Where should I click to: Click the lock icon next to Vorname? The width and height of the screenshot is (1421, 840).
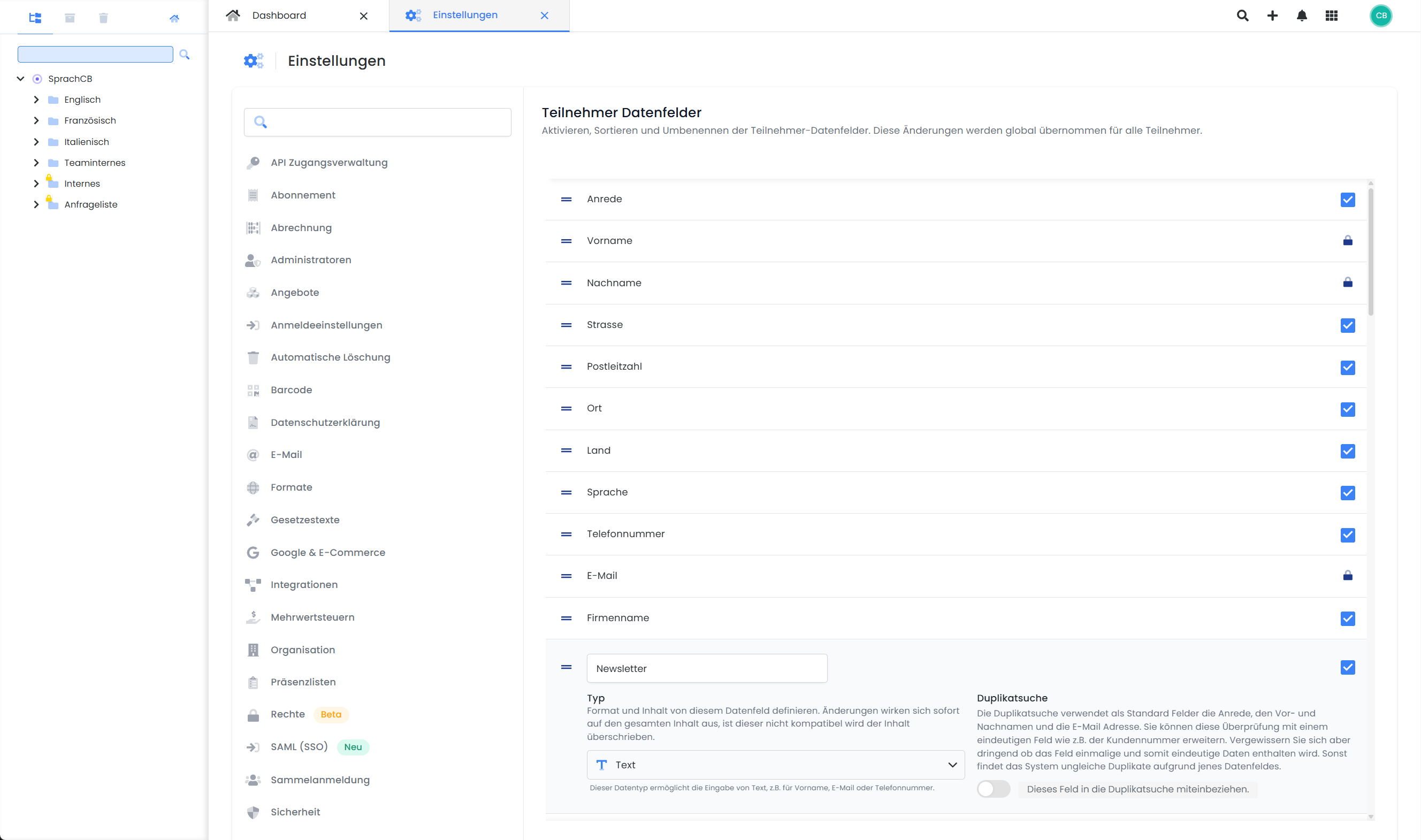[1347, 241]
